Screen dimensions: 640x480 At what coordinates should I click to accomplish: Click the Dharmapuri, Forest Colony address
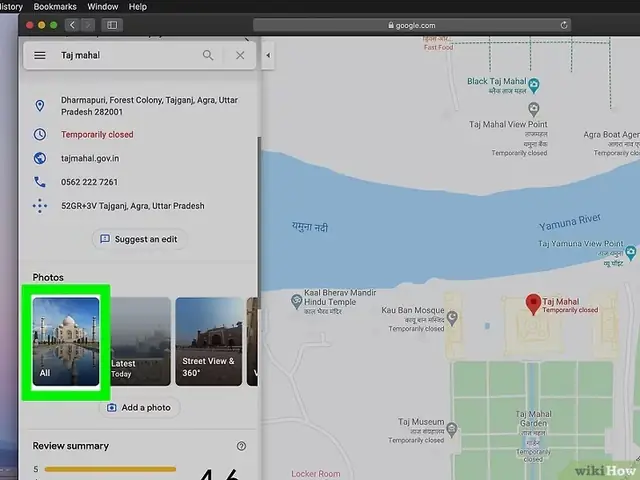(x=149, y=106)
